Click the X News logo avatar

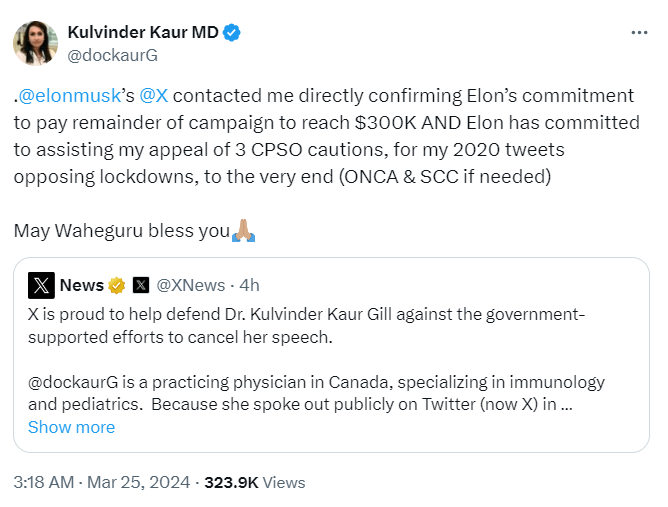[41, 286]
